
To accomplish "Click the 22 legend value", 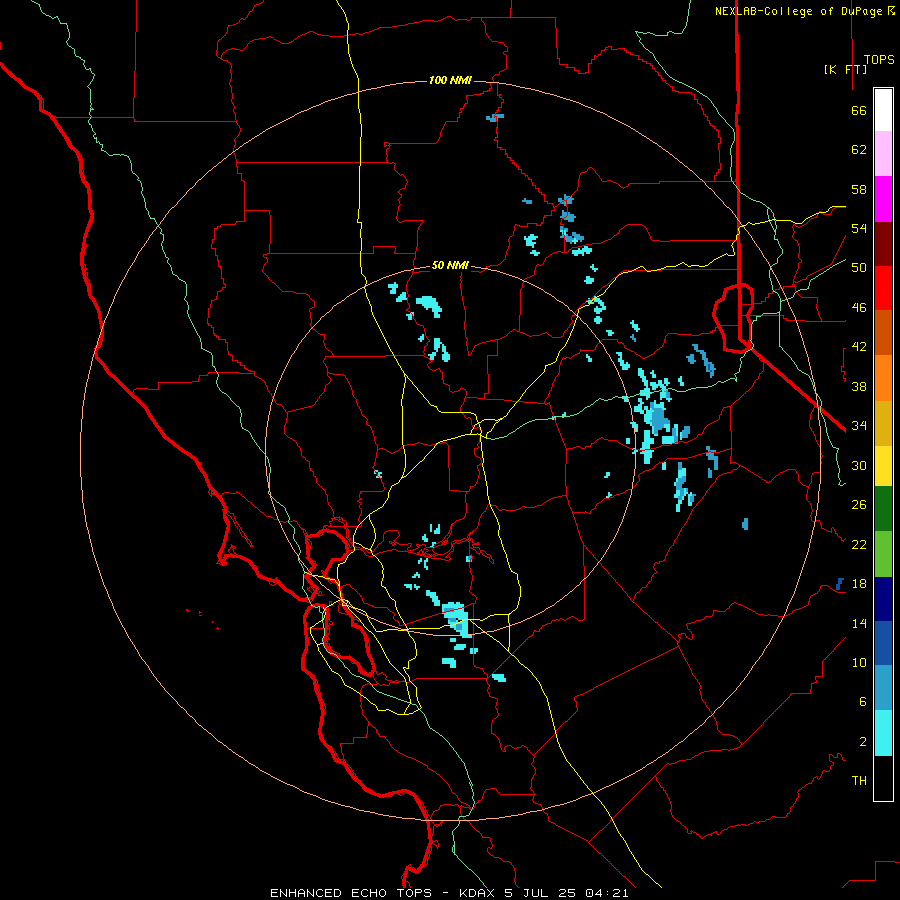I will pyautogui.click(x=859, y=544).
